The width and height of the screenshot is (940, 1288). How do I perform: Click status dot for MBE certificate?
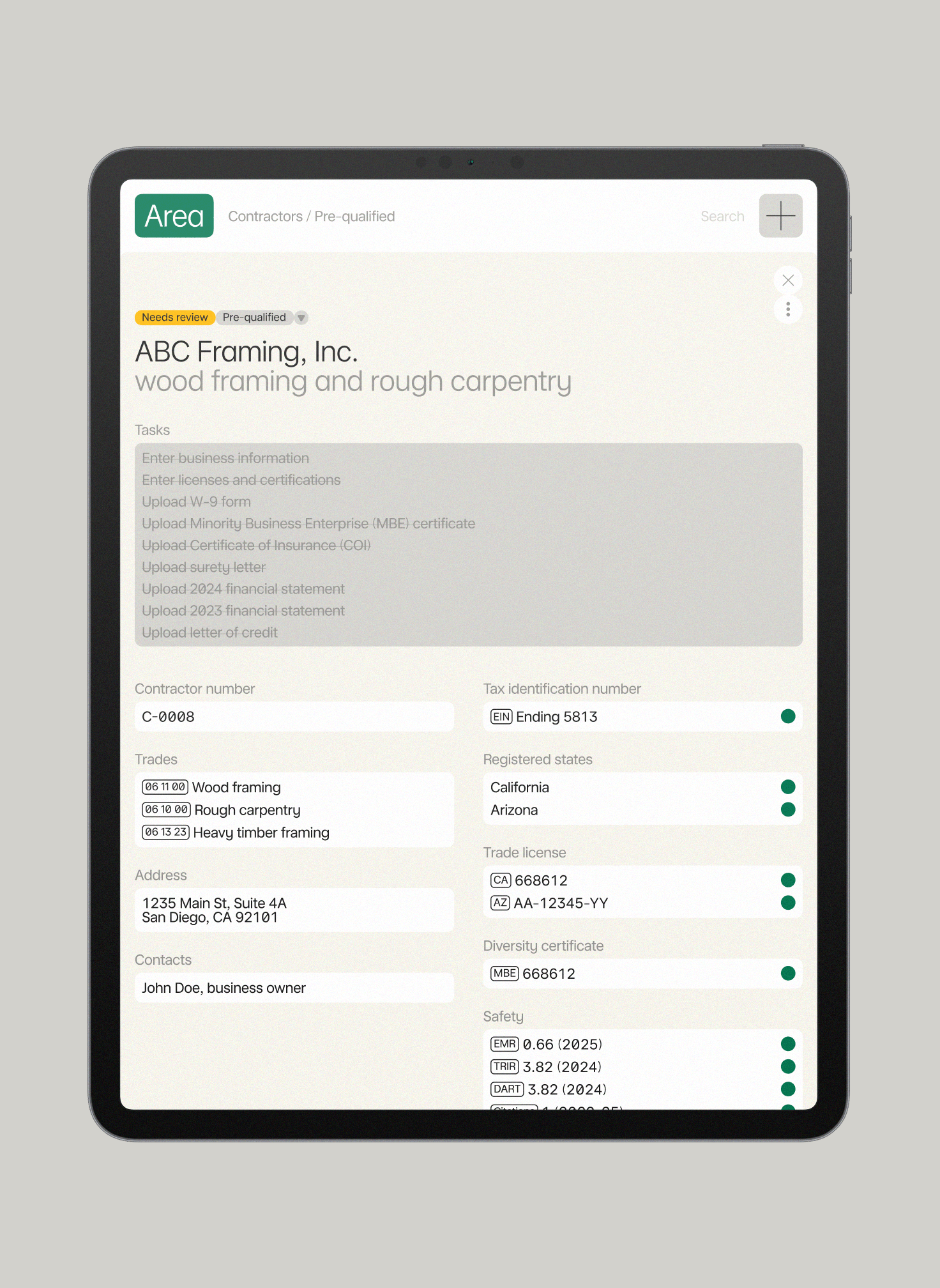pos(788,974)
